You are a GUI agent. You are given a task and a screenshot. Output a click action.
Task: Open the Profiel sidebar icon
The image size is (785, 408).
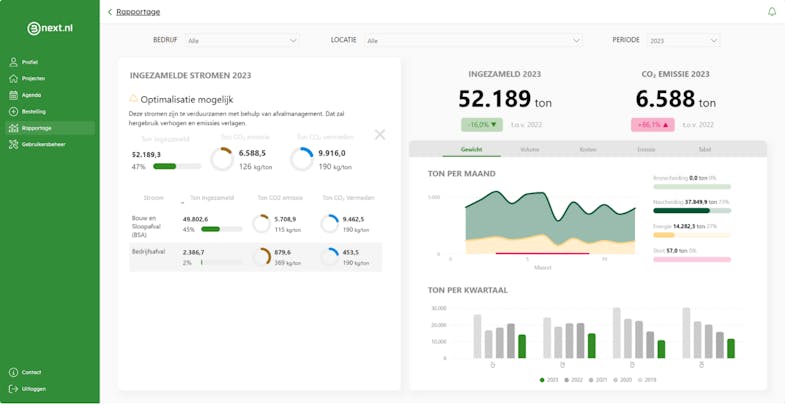(14, 62)
